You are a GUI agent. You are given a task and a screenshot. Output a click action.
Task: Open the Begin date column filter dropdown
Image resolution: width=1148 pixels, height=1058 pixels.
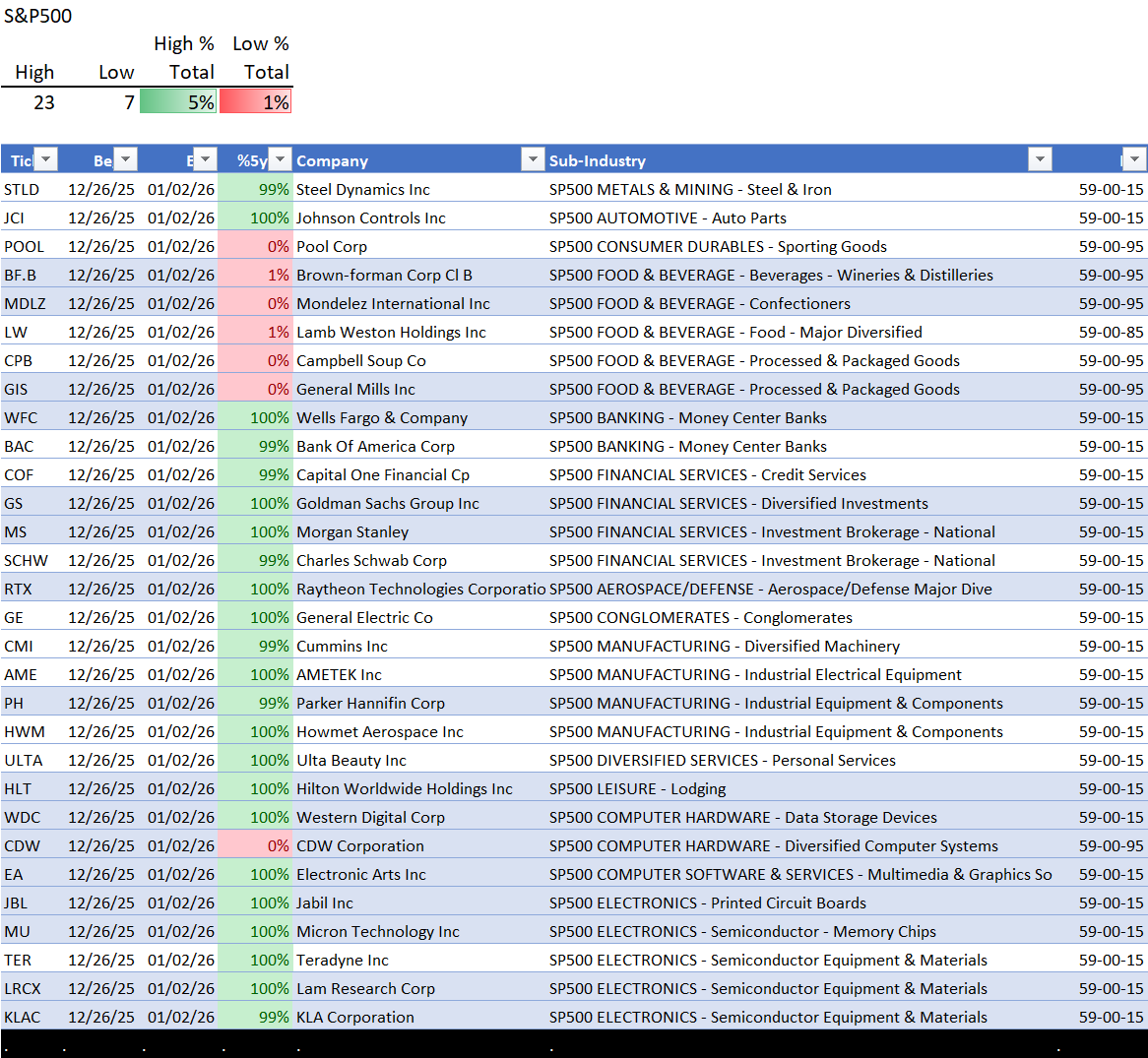pos(127,159)
